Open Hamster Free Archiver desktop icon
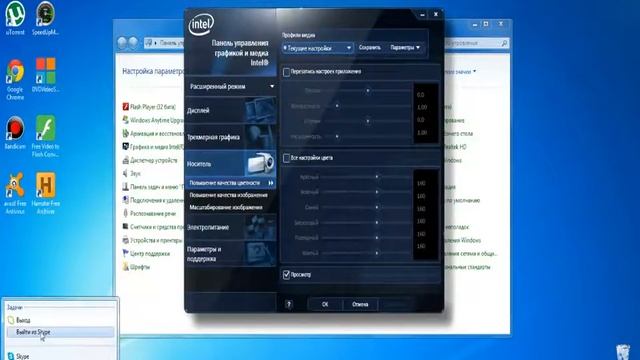The width and height of the screenshot is (640, 360). tap(45, 194)
